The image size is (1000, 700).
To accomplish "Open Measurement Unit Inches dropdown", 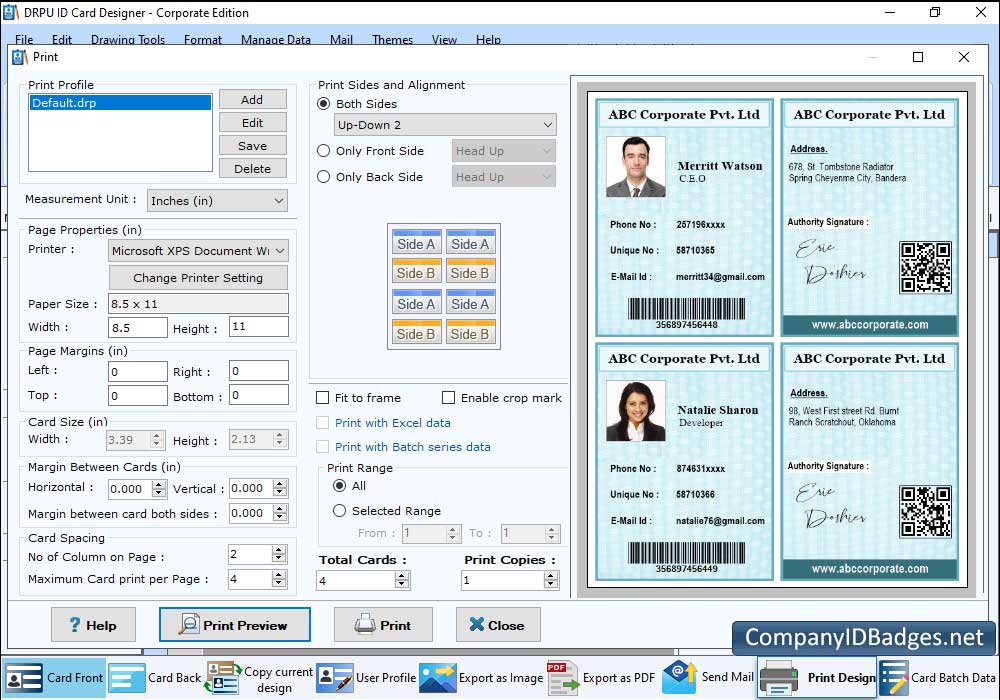I will point(217,200).
